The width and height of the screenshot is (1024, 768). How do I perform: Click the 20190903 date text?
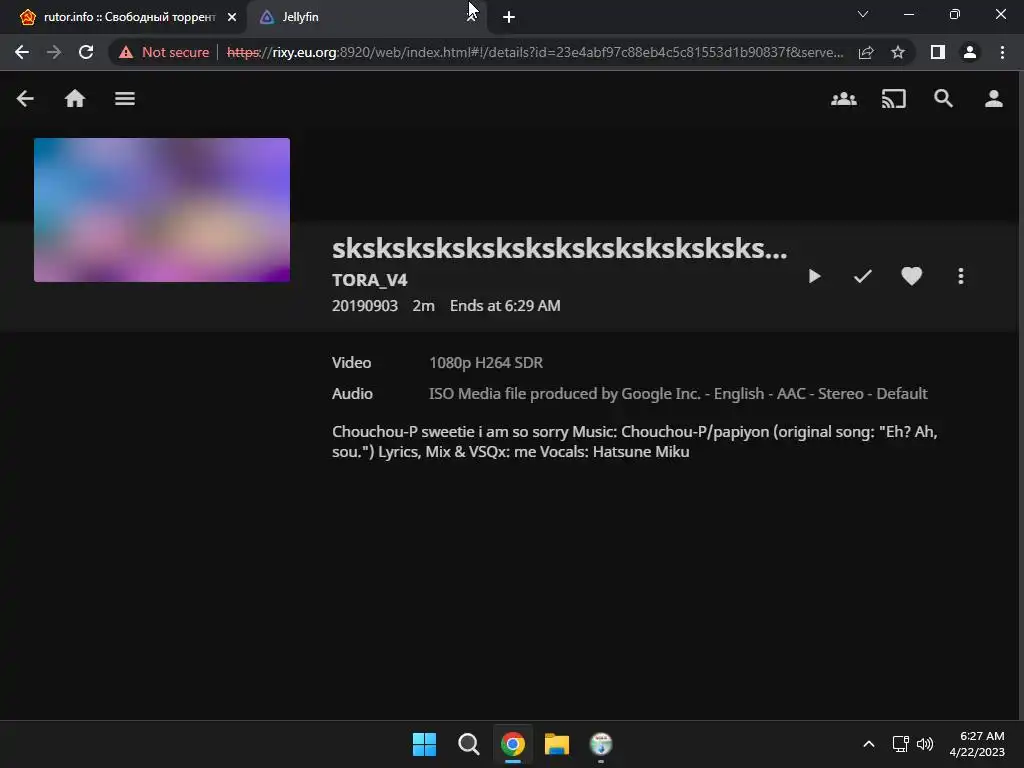(364, 306)
